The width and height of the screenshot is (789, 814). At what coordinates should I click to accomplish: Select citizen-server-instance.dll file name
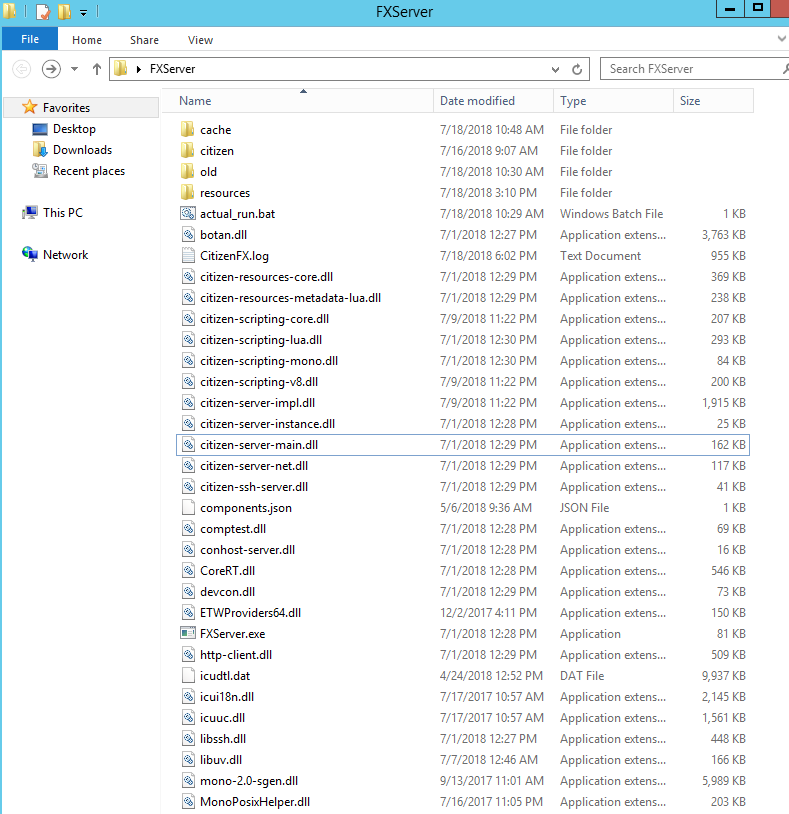click(267, 424)
